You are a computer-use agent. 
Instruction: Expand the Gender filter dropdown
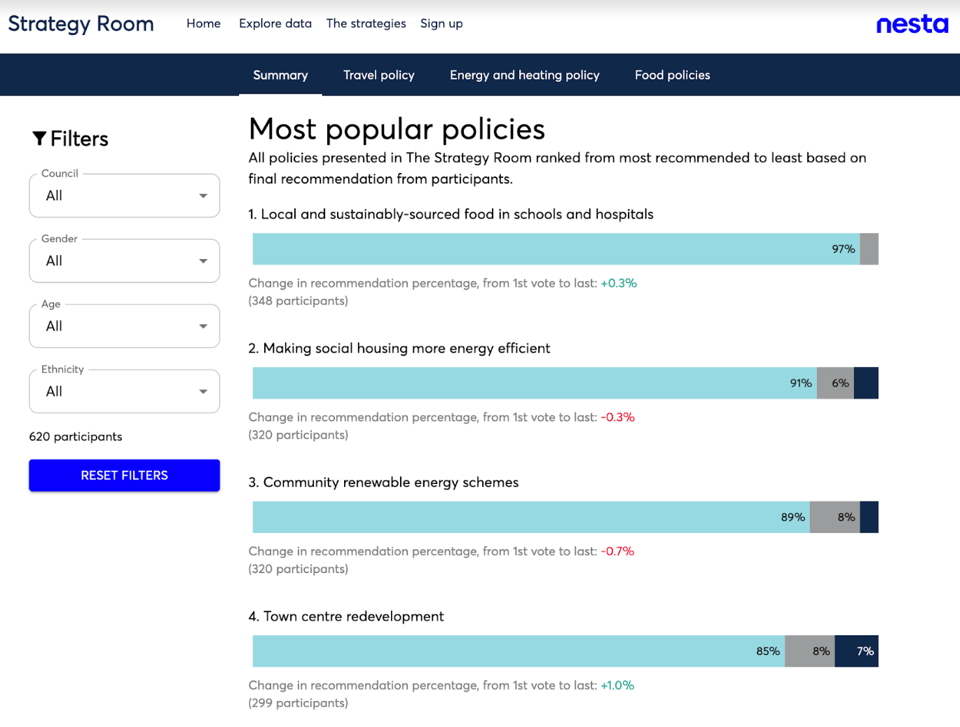pyautogui.click(x=124, y=261)
